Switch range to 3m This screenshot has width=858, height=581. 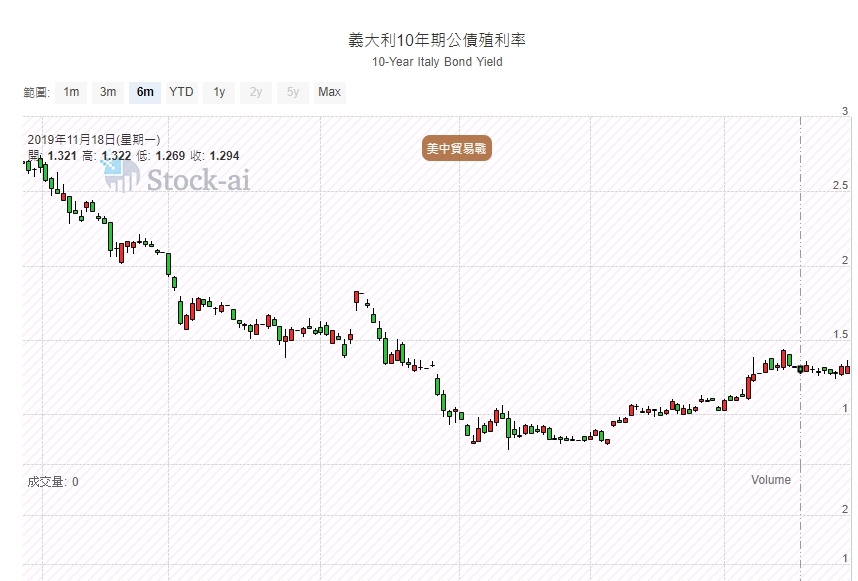click(x=108, y=92)
